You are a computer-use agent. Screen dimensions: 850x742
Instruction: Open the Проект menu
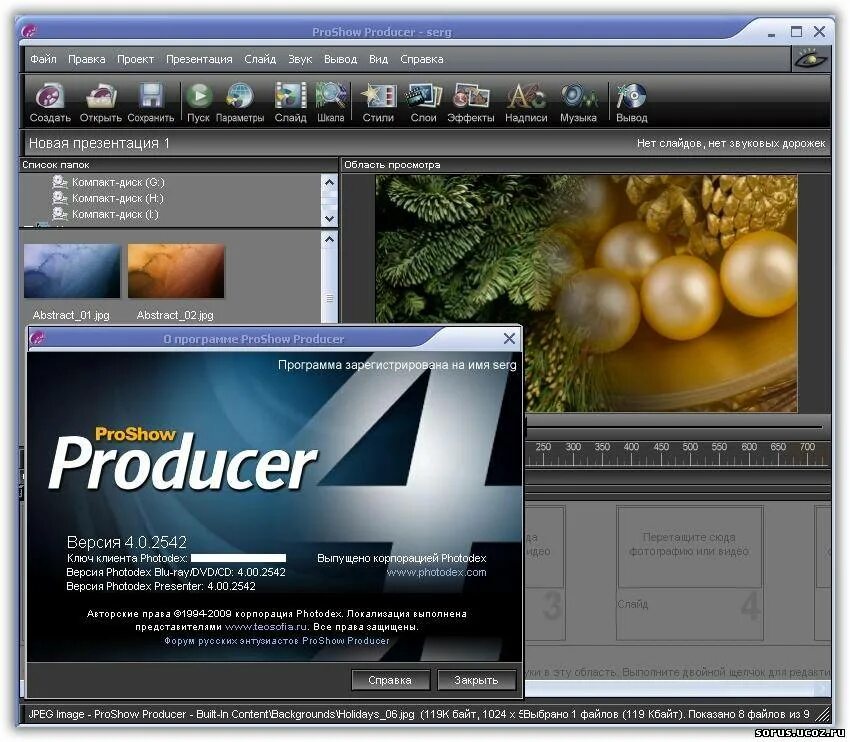pos(136,59)
